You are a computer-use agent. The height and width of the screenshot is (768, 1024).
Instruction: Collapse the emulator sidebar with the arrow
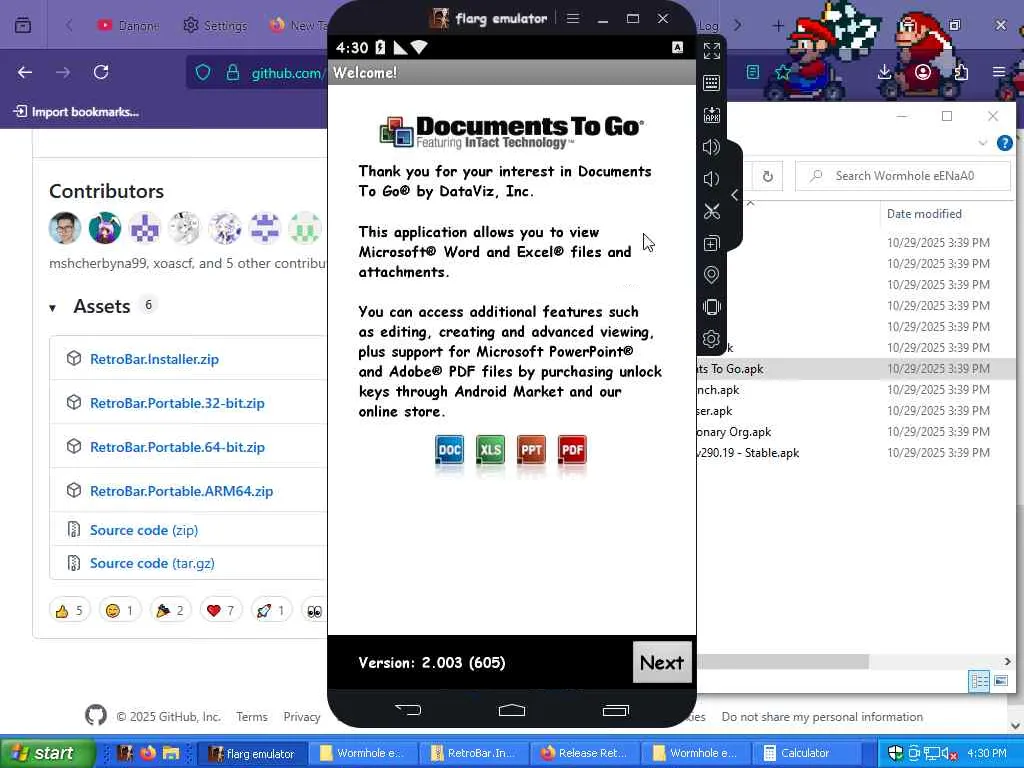tap(735, 195)
